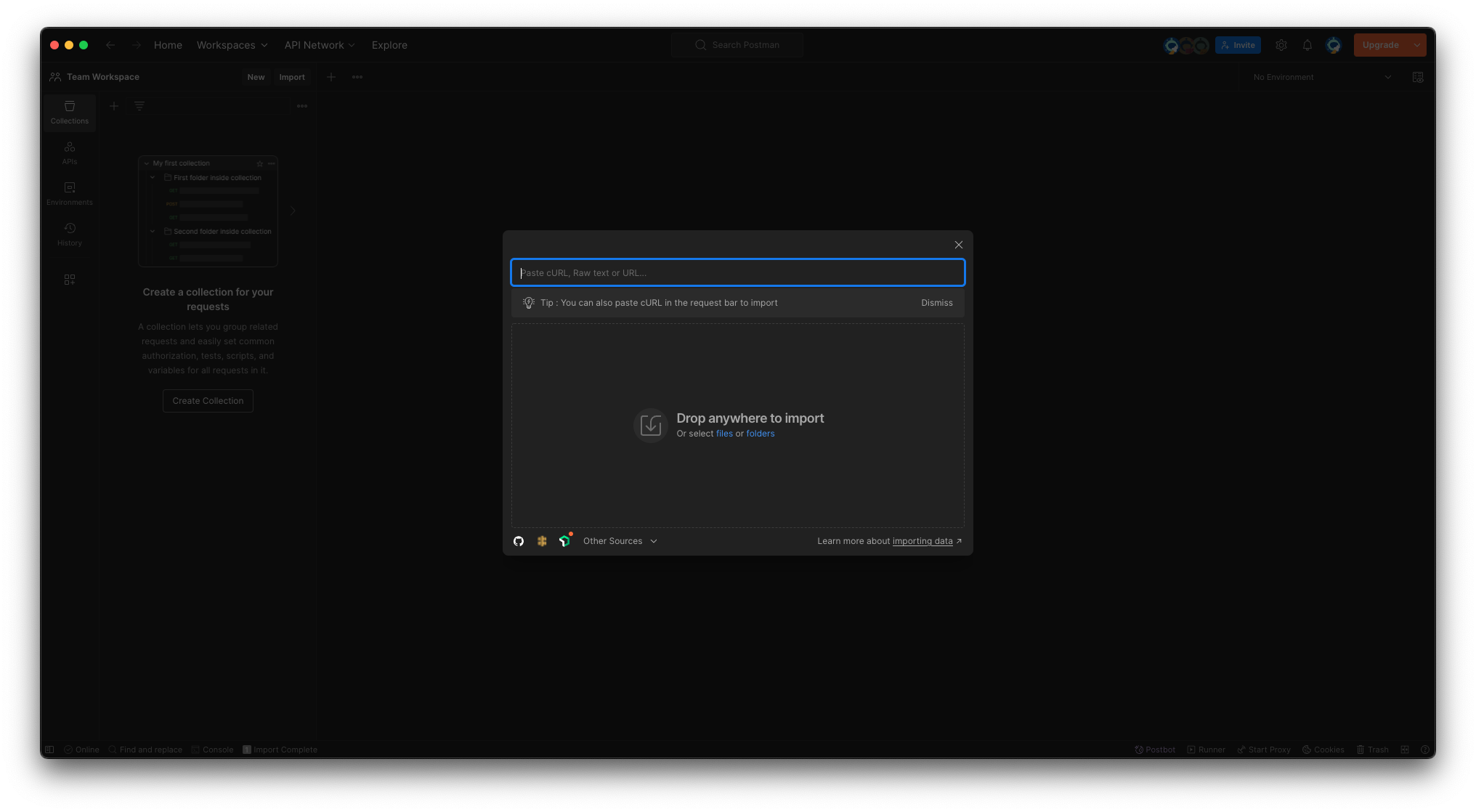This screenshot has height=812, width=1476.
Task: Select the Environments sidebar tab
Action: pos(70,194)
